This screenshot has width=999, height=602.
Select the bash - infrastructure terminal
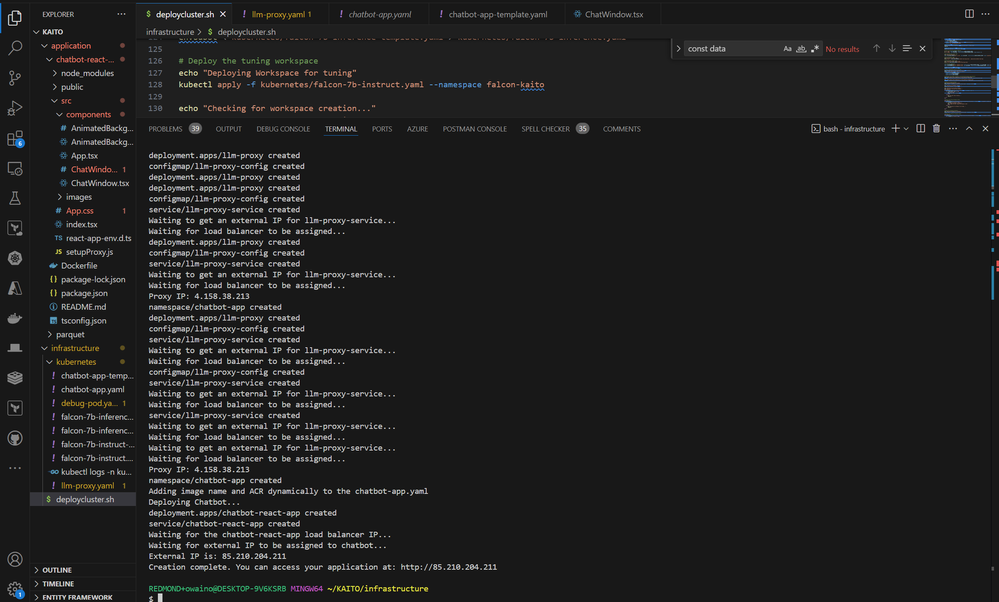pyautogui.click(x=847, y=129)
